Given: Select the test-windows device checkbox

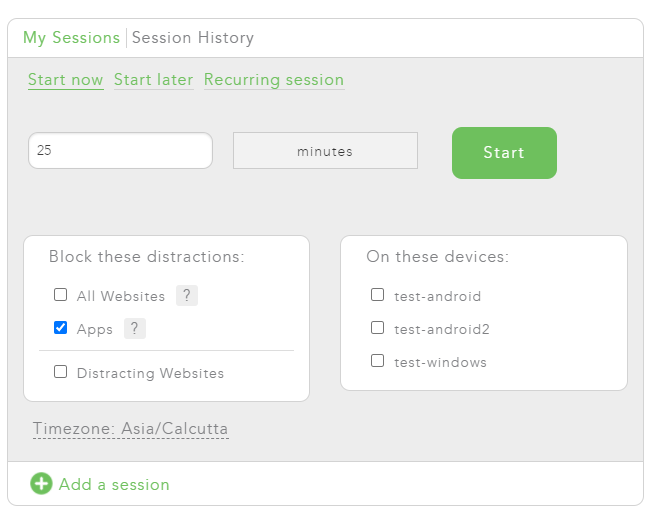Looking at the screenshot, I should pyautogui.click(x=377, y=361).
